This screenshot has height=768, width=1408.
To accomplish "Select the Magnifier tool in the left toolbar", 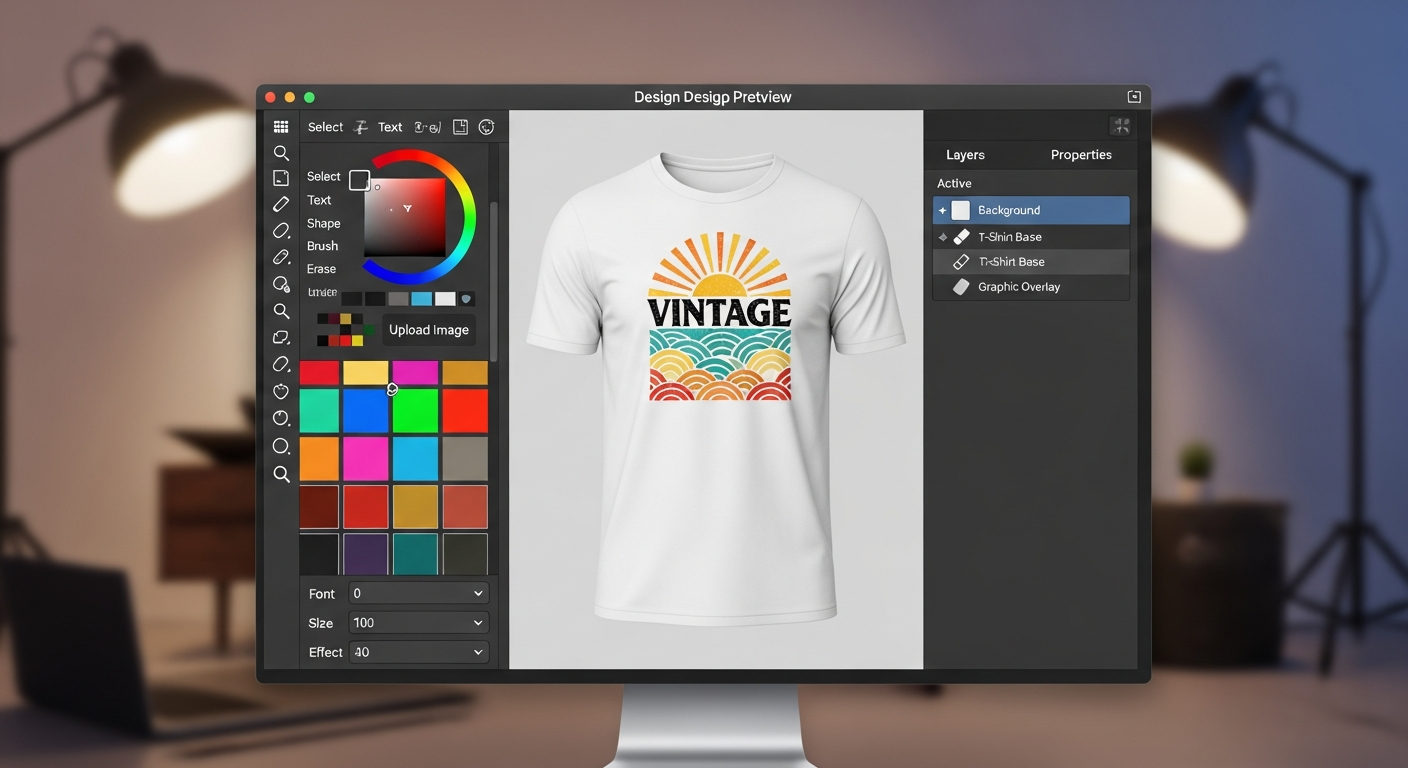I will tap(281, 152).
